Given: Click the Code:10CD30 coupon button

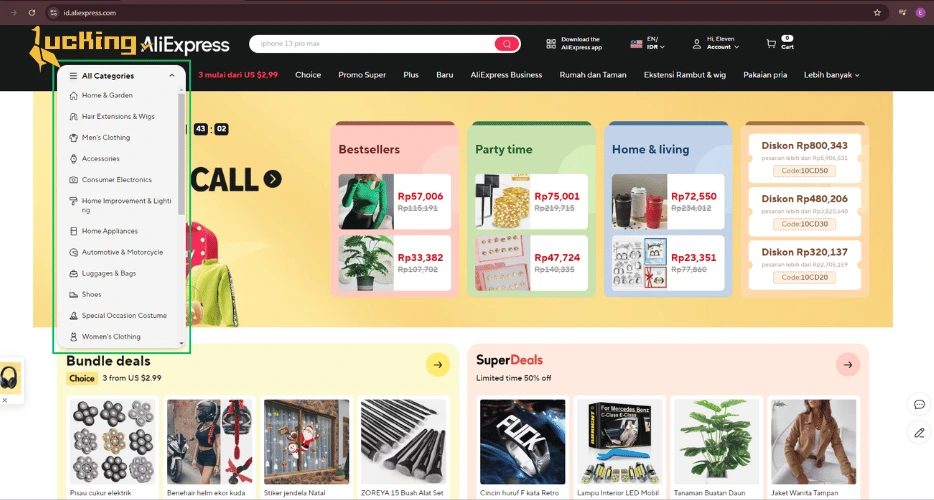Looking at the screenshot, I should pyautogui.click(x=805, y=224).
